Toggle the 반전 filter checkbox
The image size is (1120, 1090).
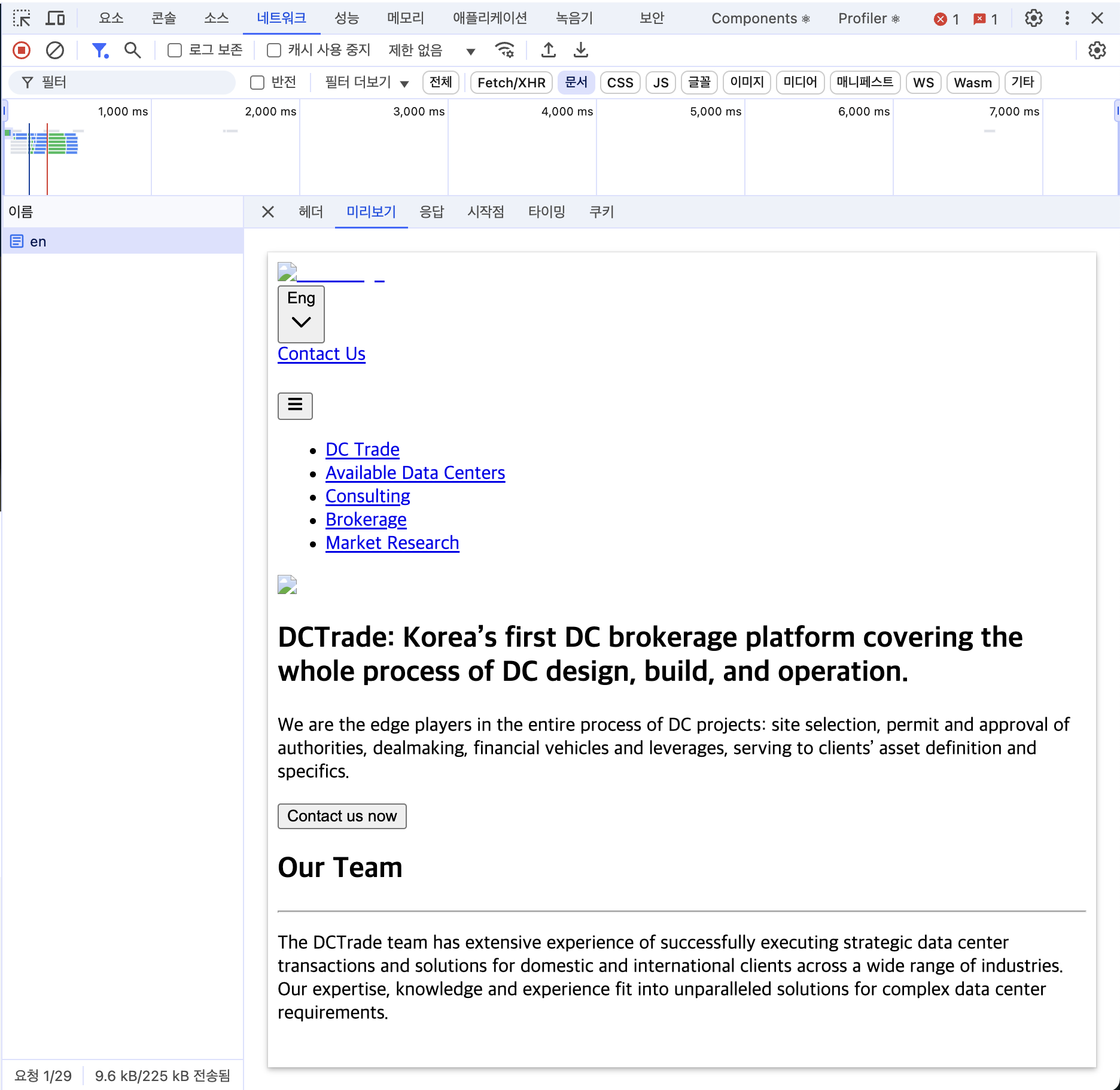pyautogui.click(x=257, y=83)
